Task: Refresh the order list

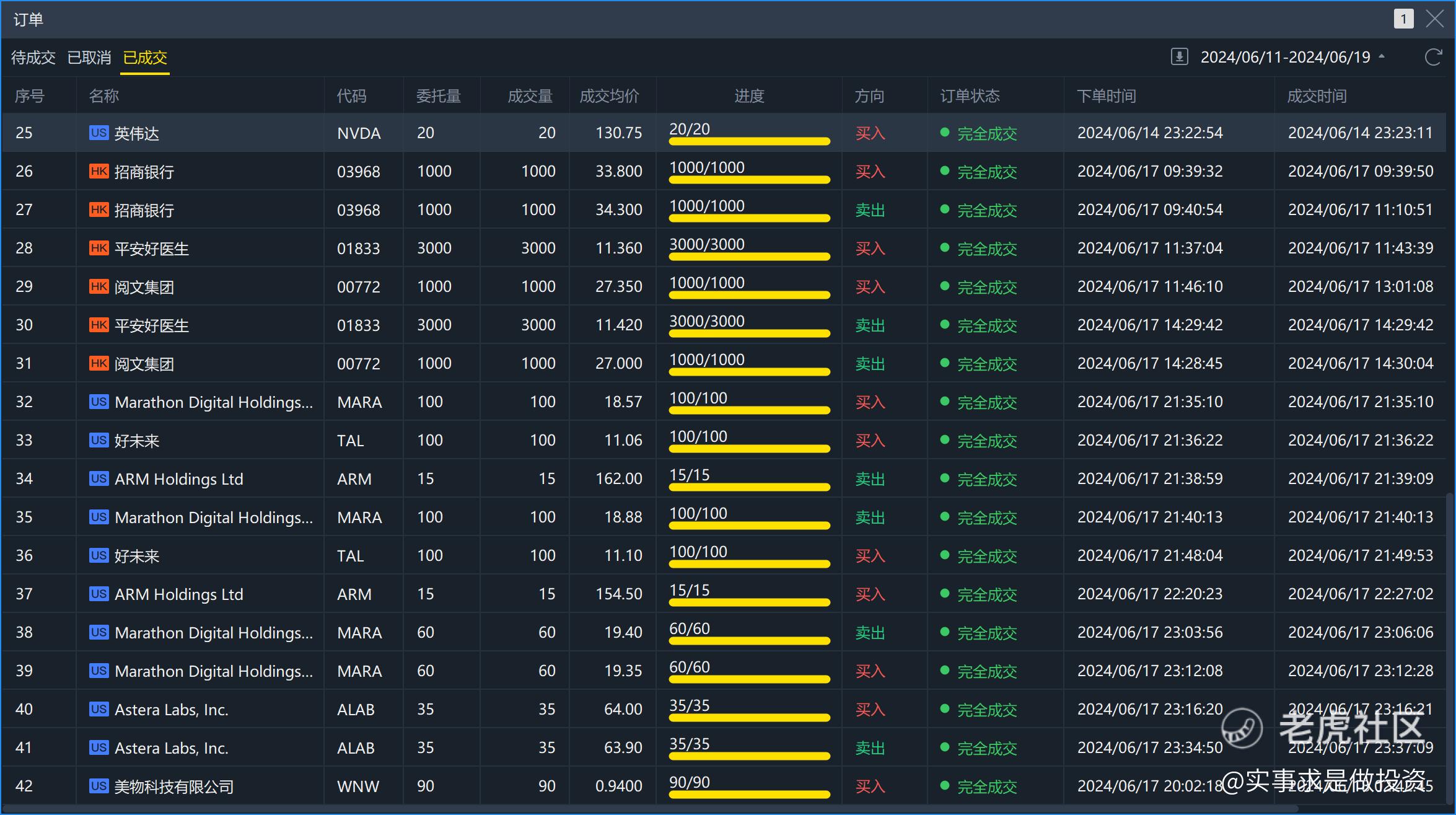Action: pyautogui.click(x=1433, y=57)
